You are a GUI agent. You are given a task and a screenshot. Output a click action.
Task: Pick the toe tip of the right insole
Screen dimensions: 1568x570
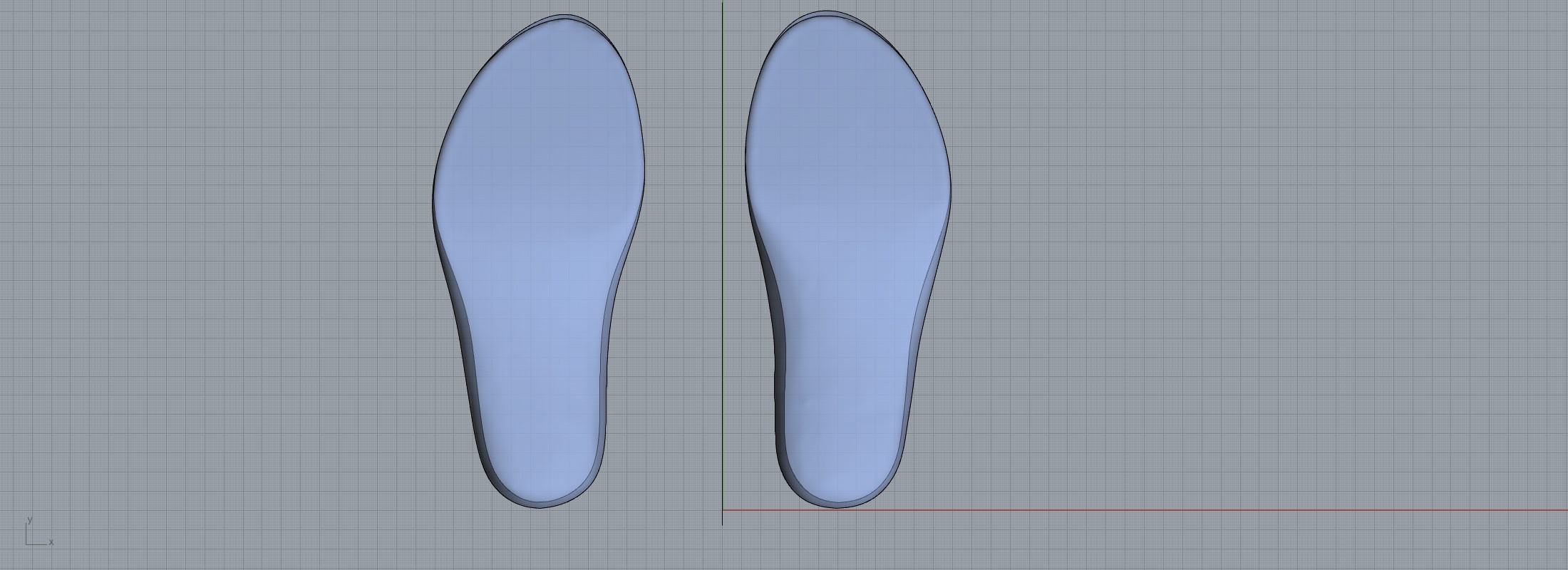pos(825,18)
